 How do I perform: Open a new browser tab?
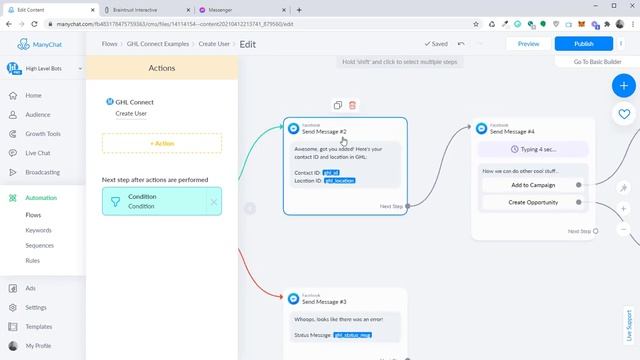(299, 10)
